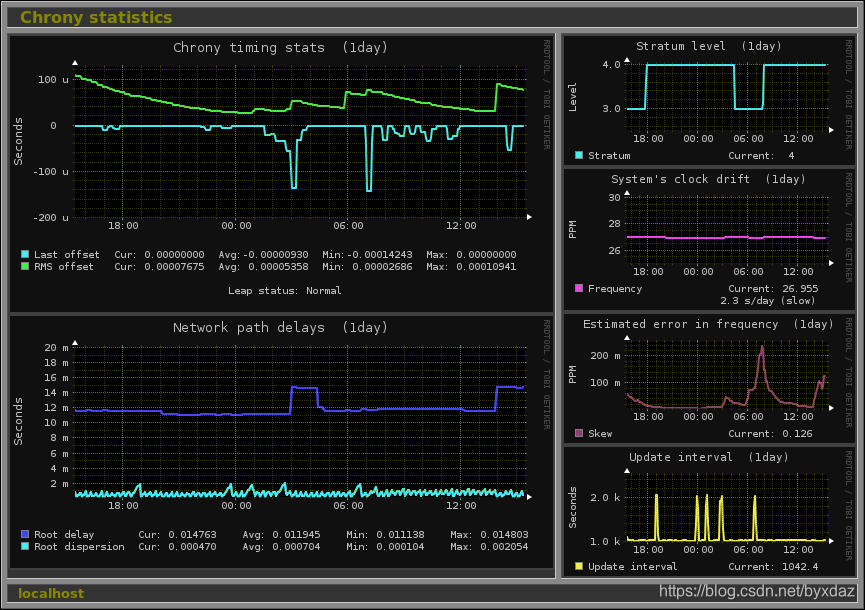Click the 'Network path delays (1day)' title

pos(280,328)
